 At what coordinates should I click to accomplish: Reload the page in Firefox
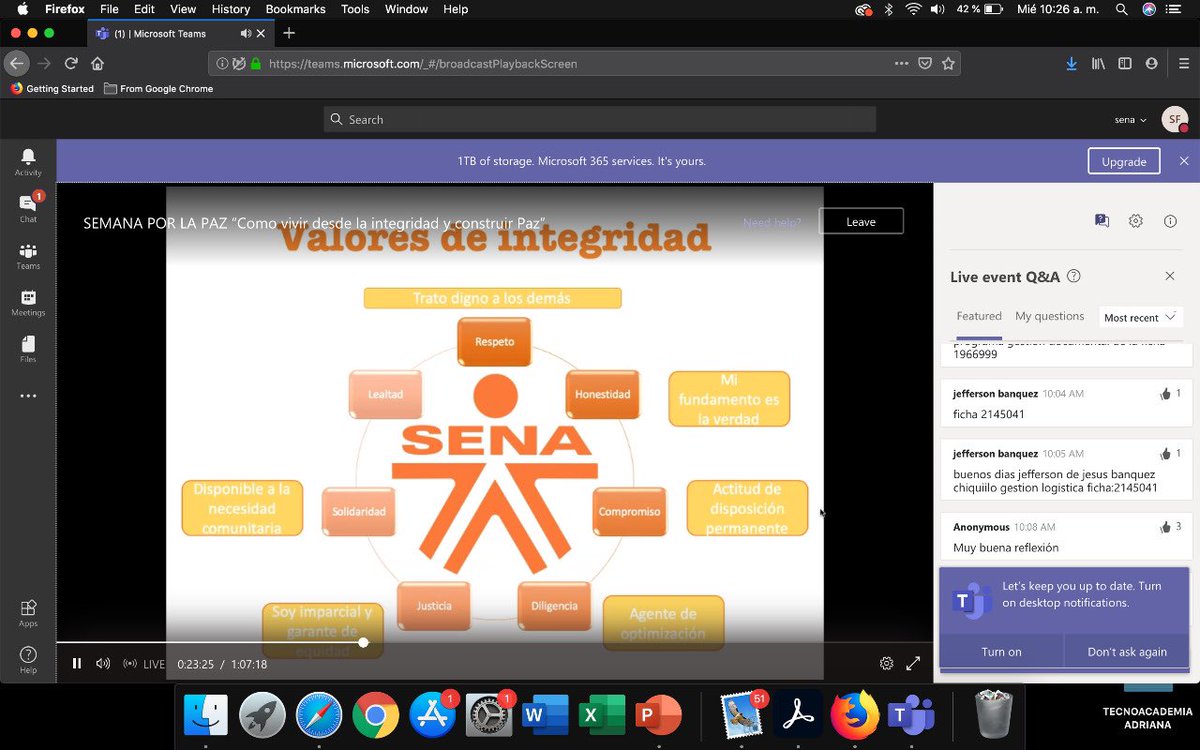[x=71, y=63]
